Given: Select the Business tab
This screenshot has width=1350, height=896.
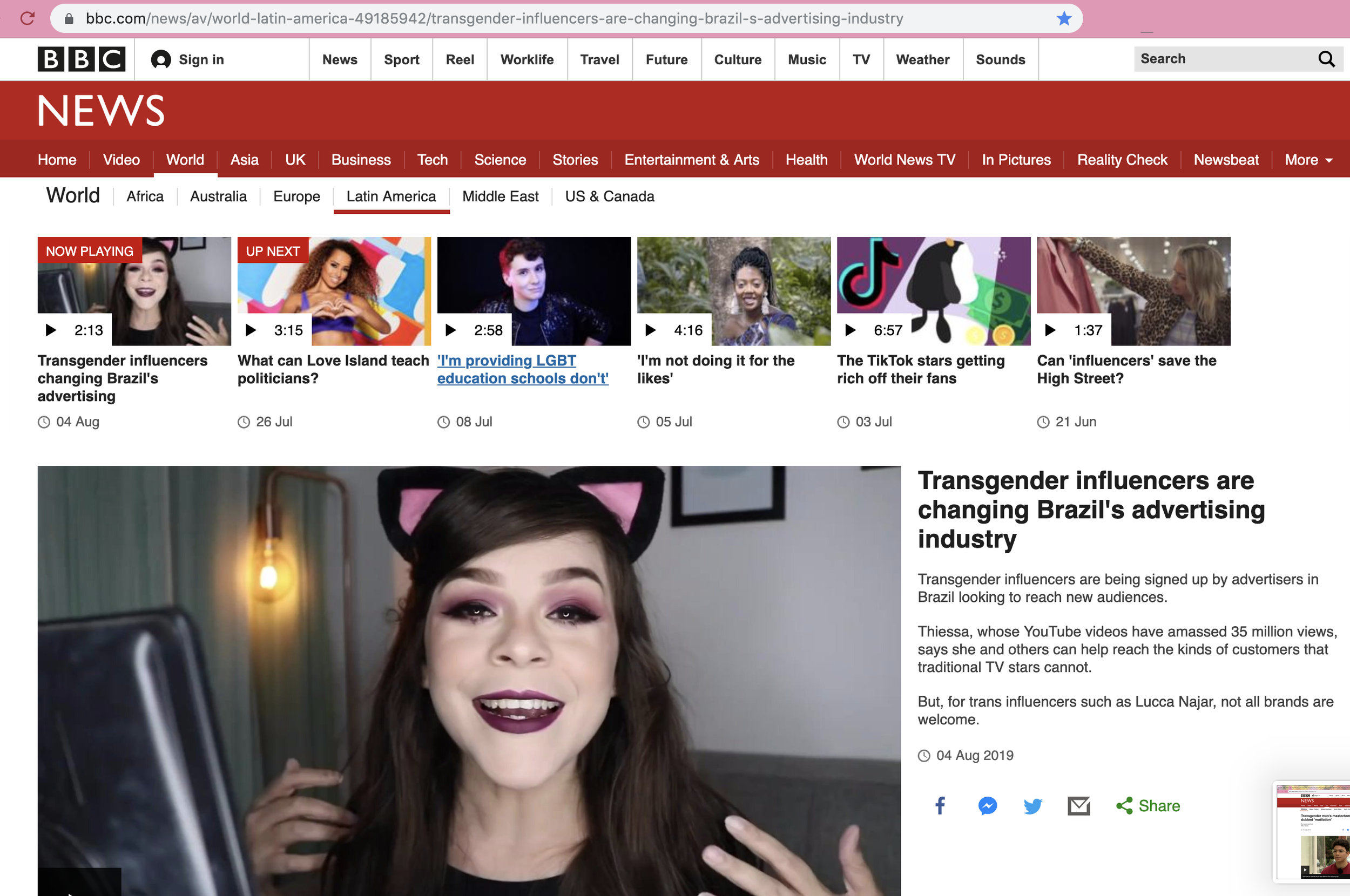Looking at the screenshot, I should coord(361,160).
